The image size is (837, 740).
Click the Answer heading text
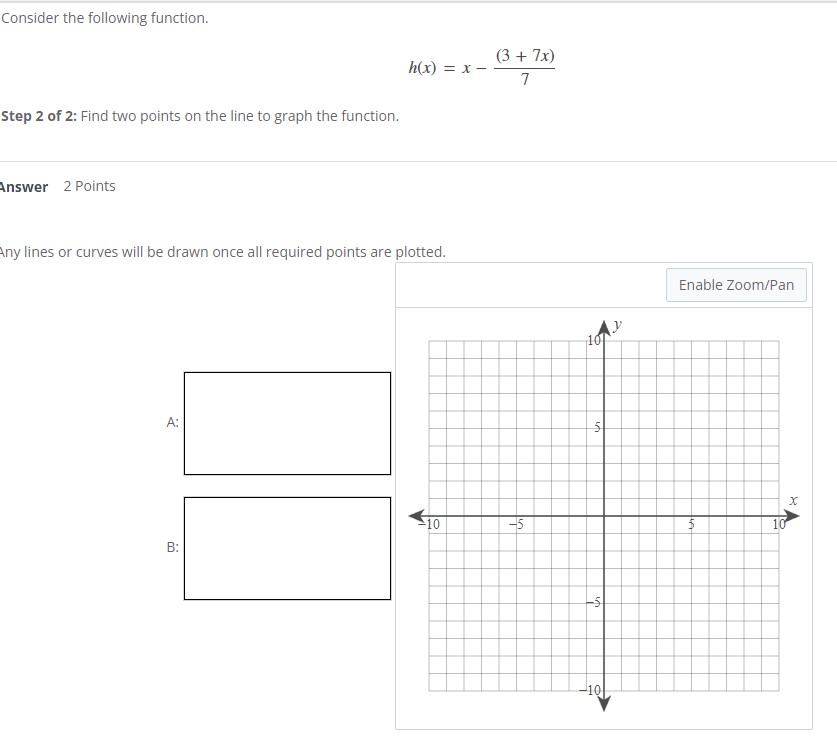[22, 186]
